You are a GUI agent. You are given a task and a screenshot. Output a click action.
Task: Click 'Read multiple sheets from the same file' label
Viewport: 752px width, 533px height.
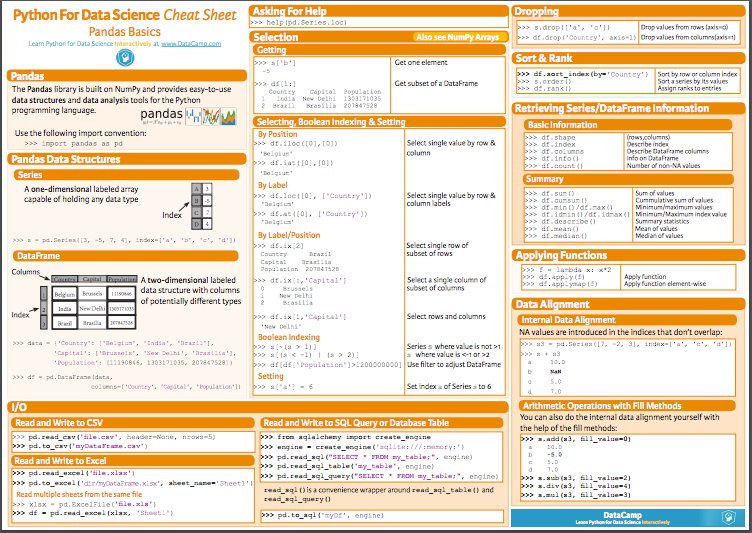pyautogui.click(x=79, y=494)
